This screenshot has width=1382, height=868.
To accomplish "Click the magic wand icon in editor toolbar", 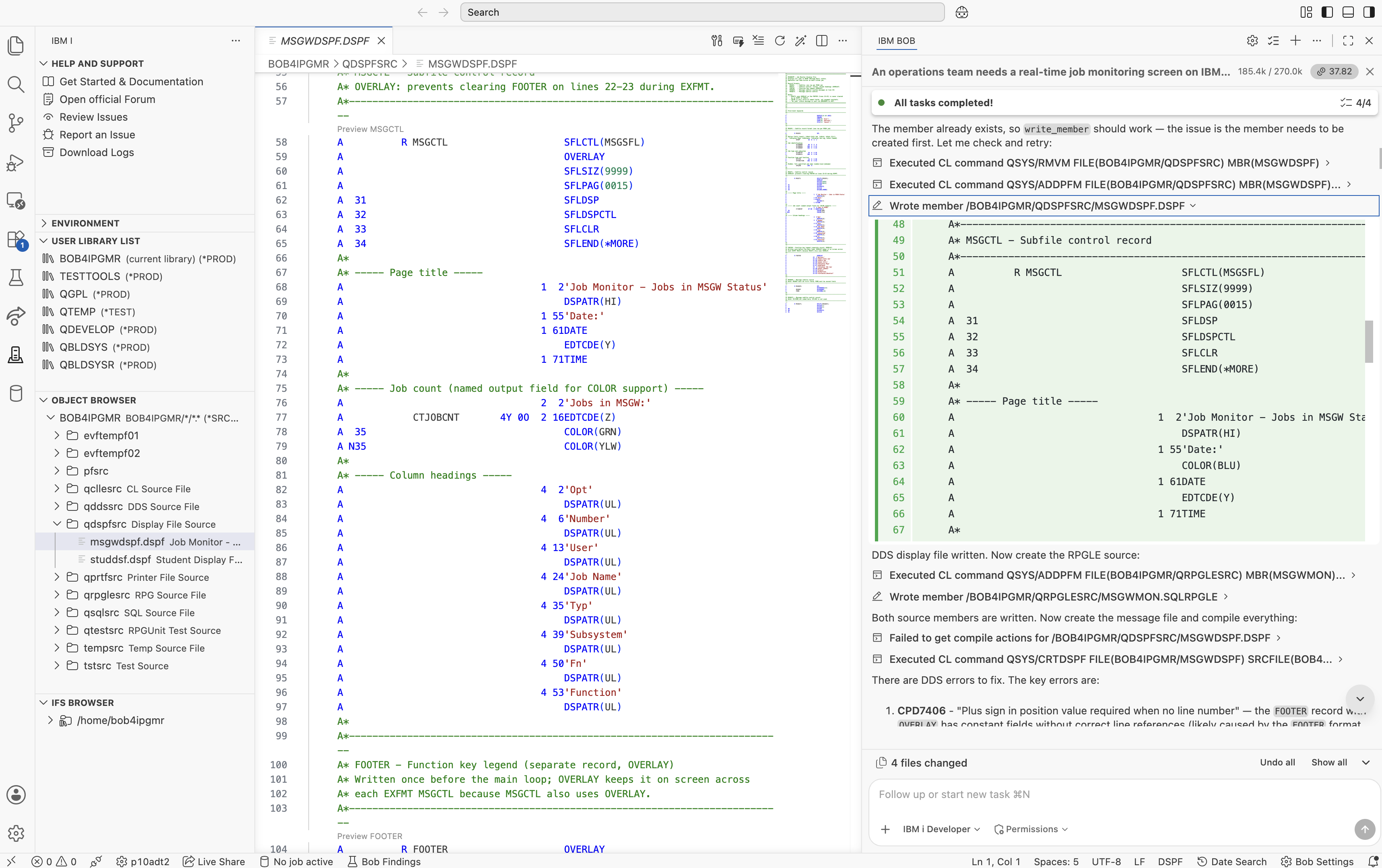I will [x=800, y=41].
